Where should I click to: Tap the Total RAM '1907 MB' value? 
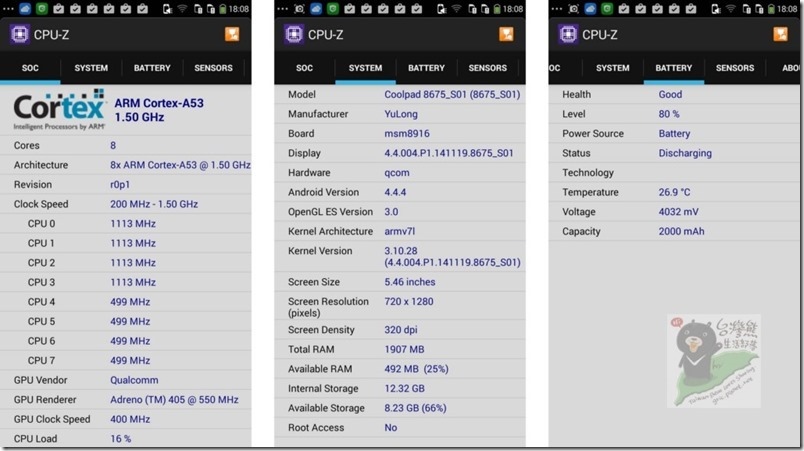click(404, 350)
